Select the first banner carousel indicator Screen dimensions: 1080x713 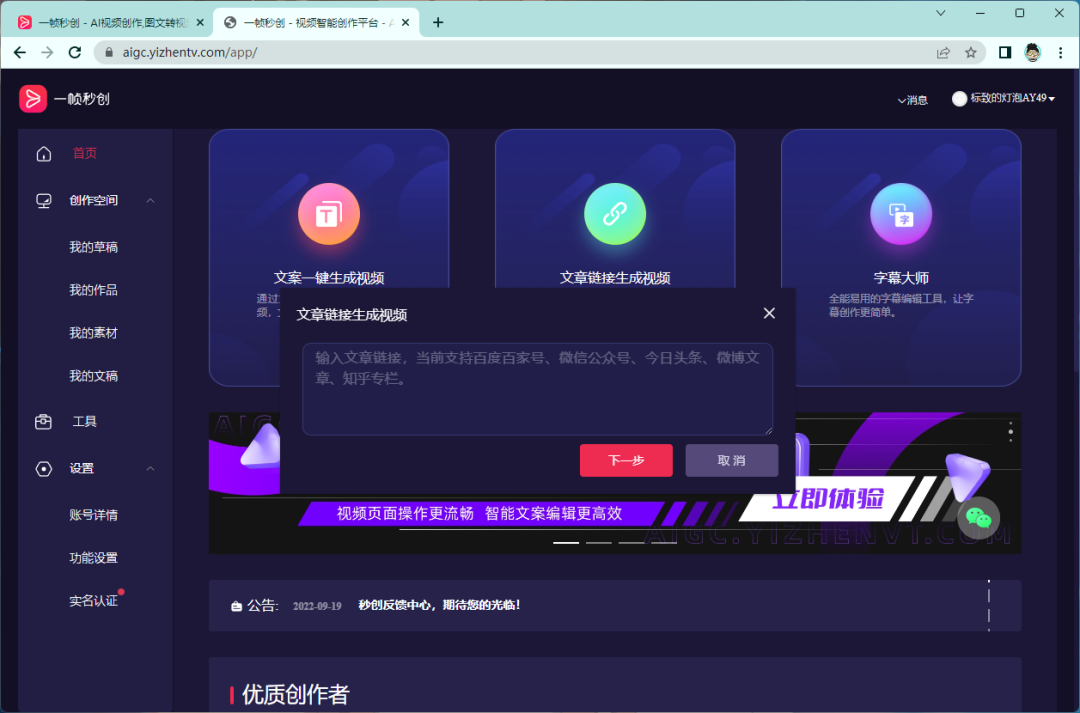click(566, 543)
